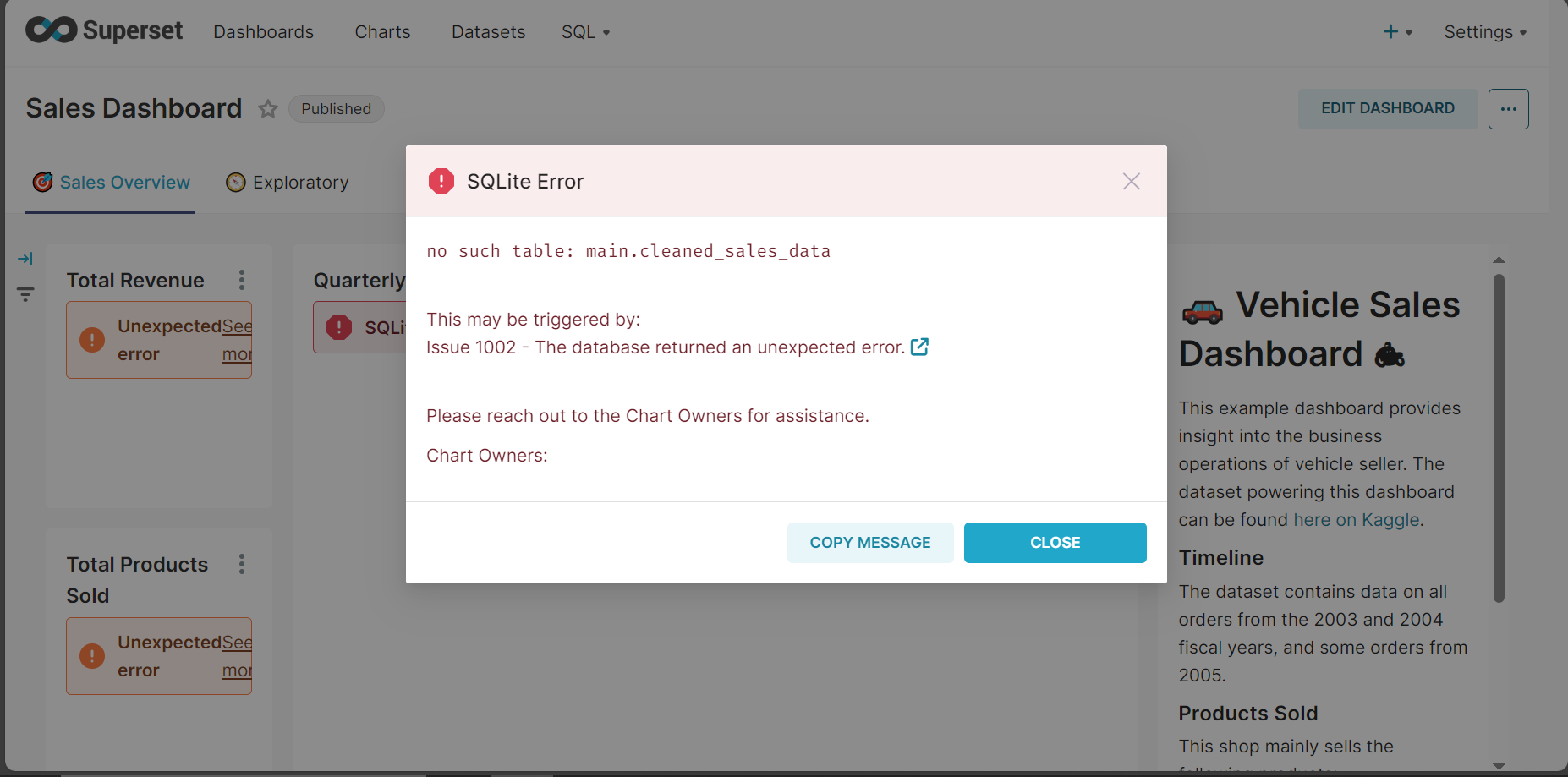Open the external link icon for Issue 1002

coord(919,347)
